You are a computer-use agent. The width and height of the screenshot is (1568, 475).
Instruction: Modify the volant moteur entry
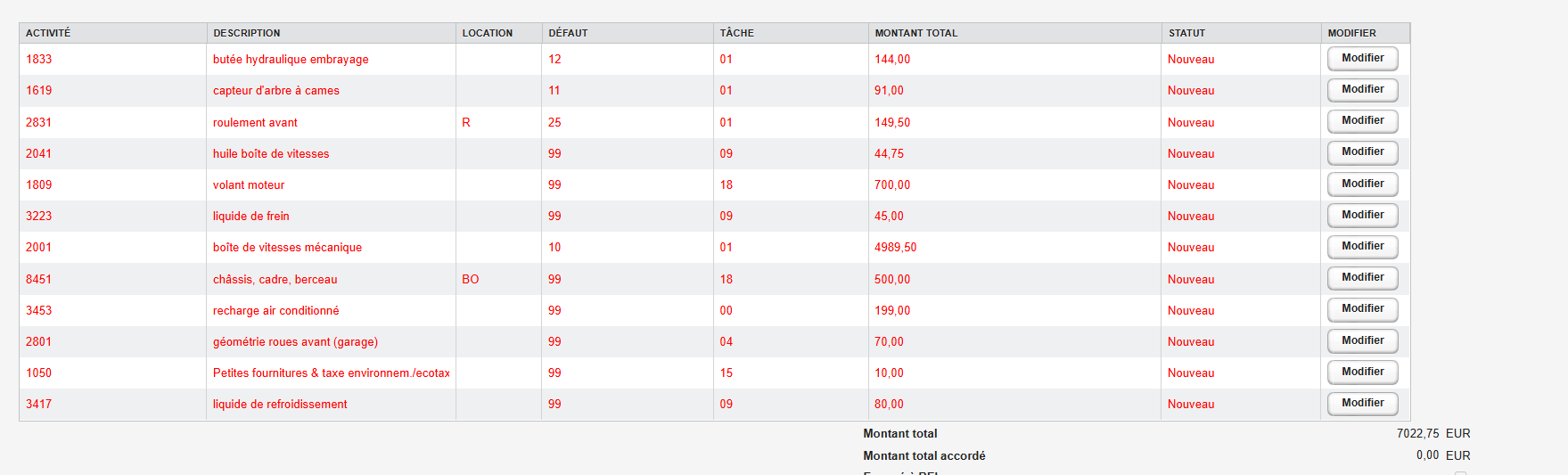click(x=1362, y=184)
